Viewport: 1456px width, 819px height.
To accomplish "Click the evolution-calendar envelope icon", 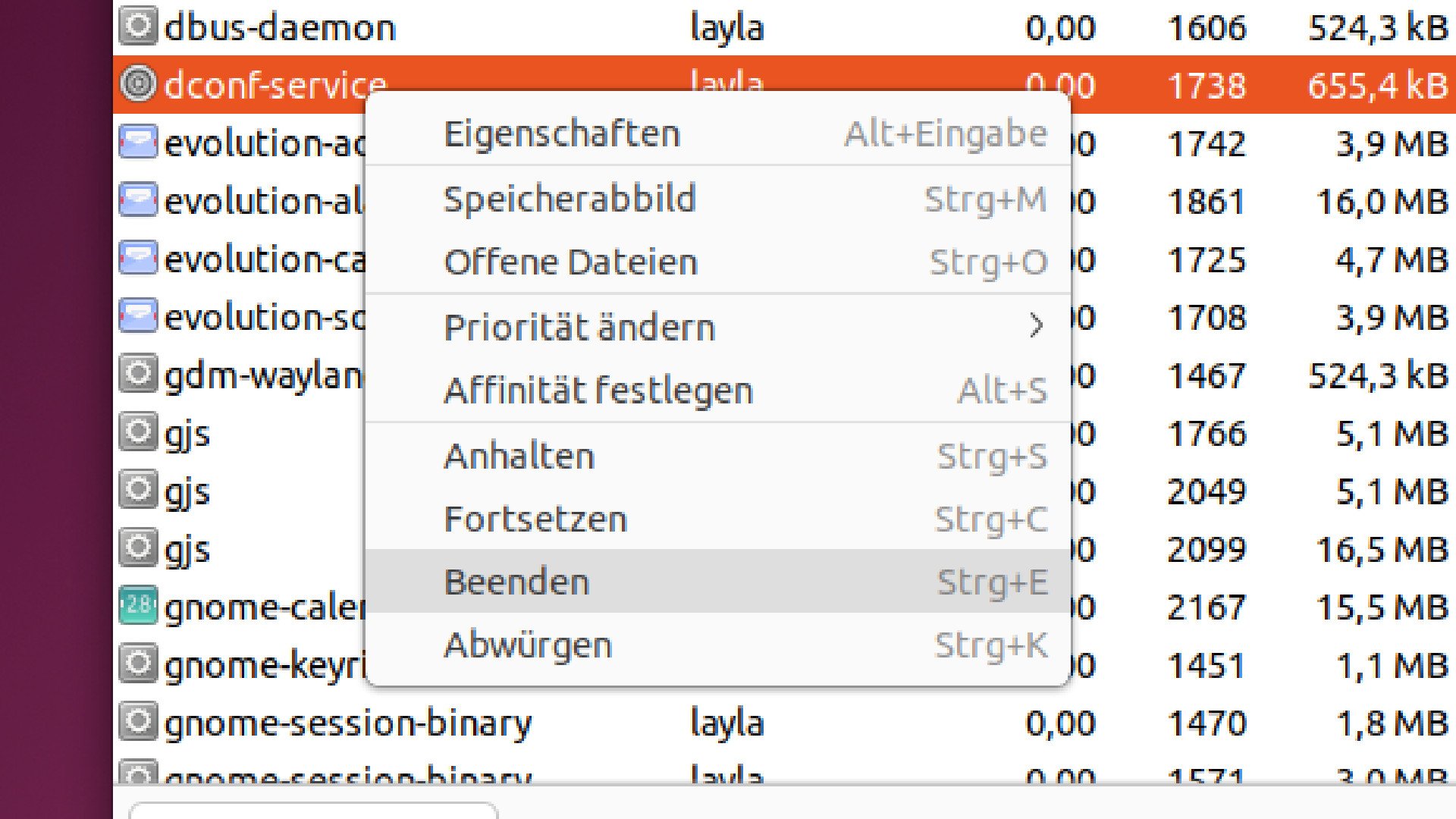I will (138, 259).
